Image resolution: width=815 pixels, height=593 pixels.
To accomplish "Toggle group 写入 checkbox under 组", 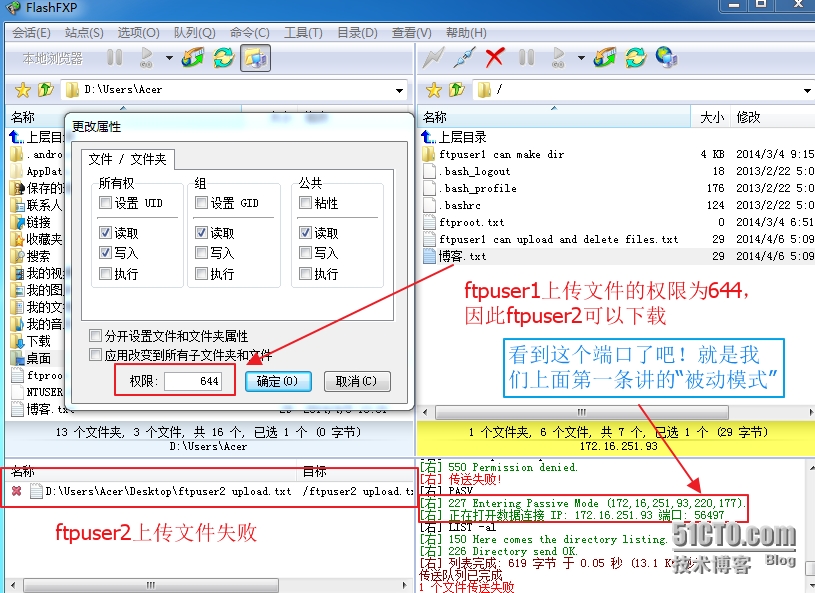I will (x=202, y=253).
